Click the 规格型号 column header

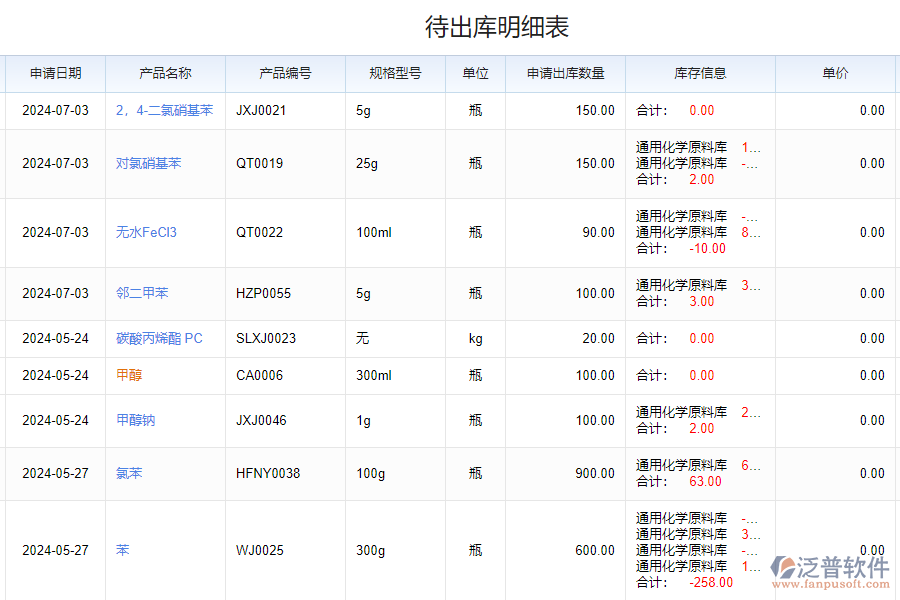[x=394, y=74]
